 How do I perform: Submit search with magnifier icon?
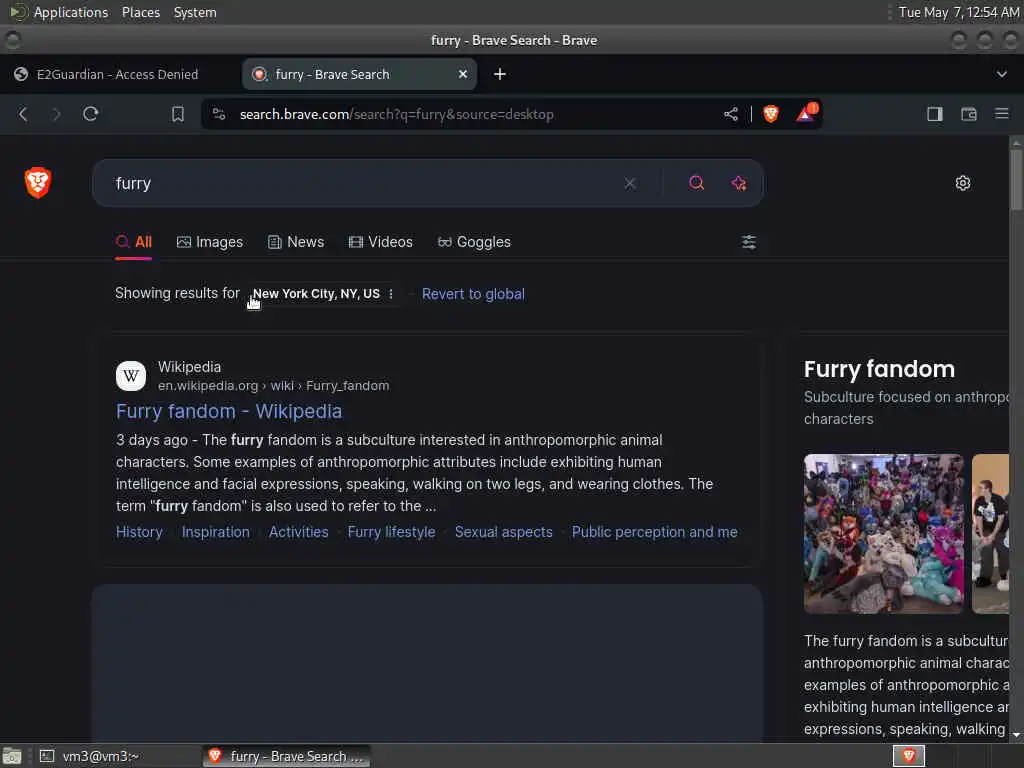697,184
